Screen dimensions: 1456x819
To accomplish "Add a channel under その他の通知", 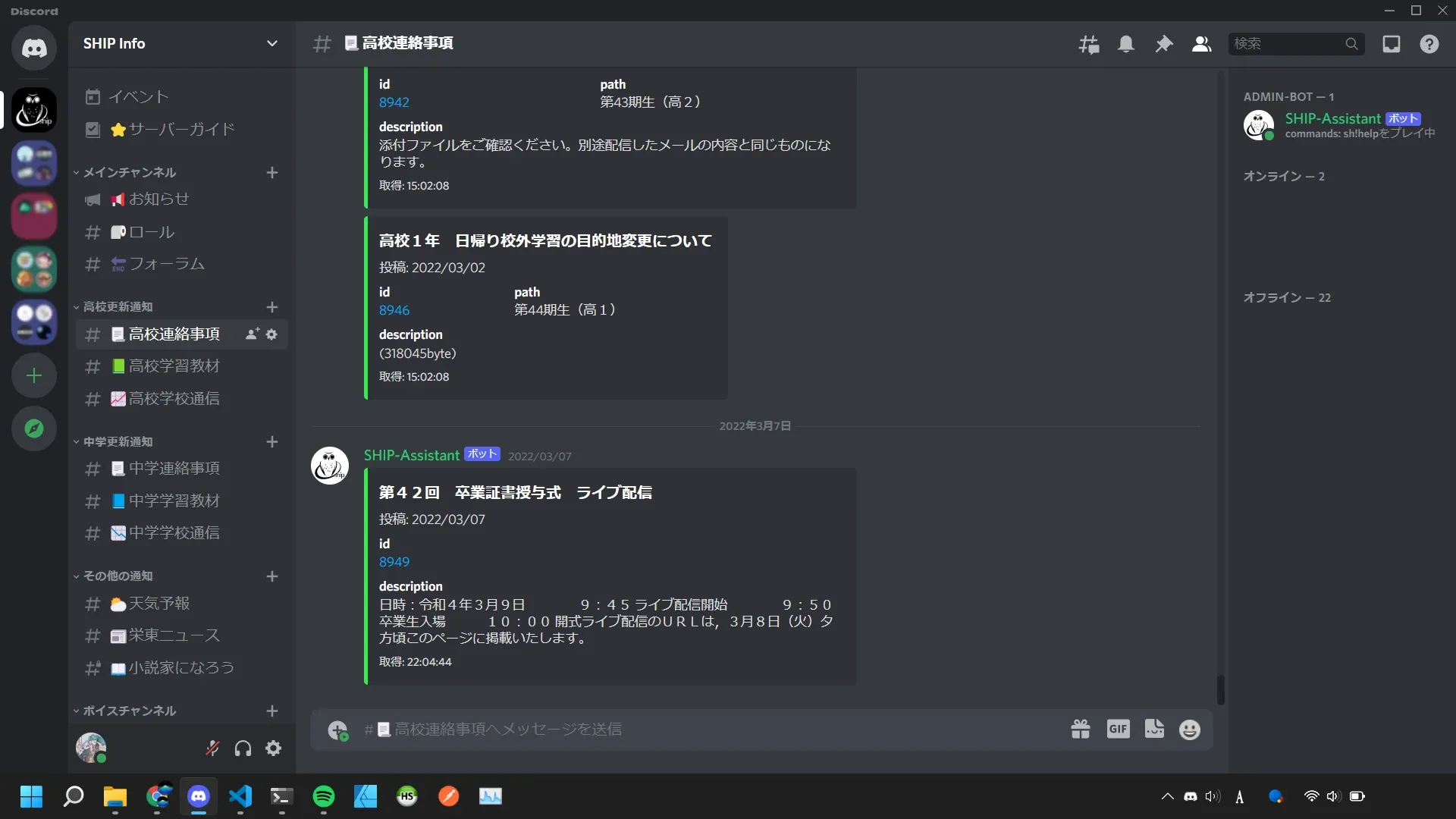I will pyautogui.click(x=272, y=576).
